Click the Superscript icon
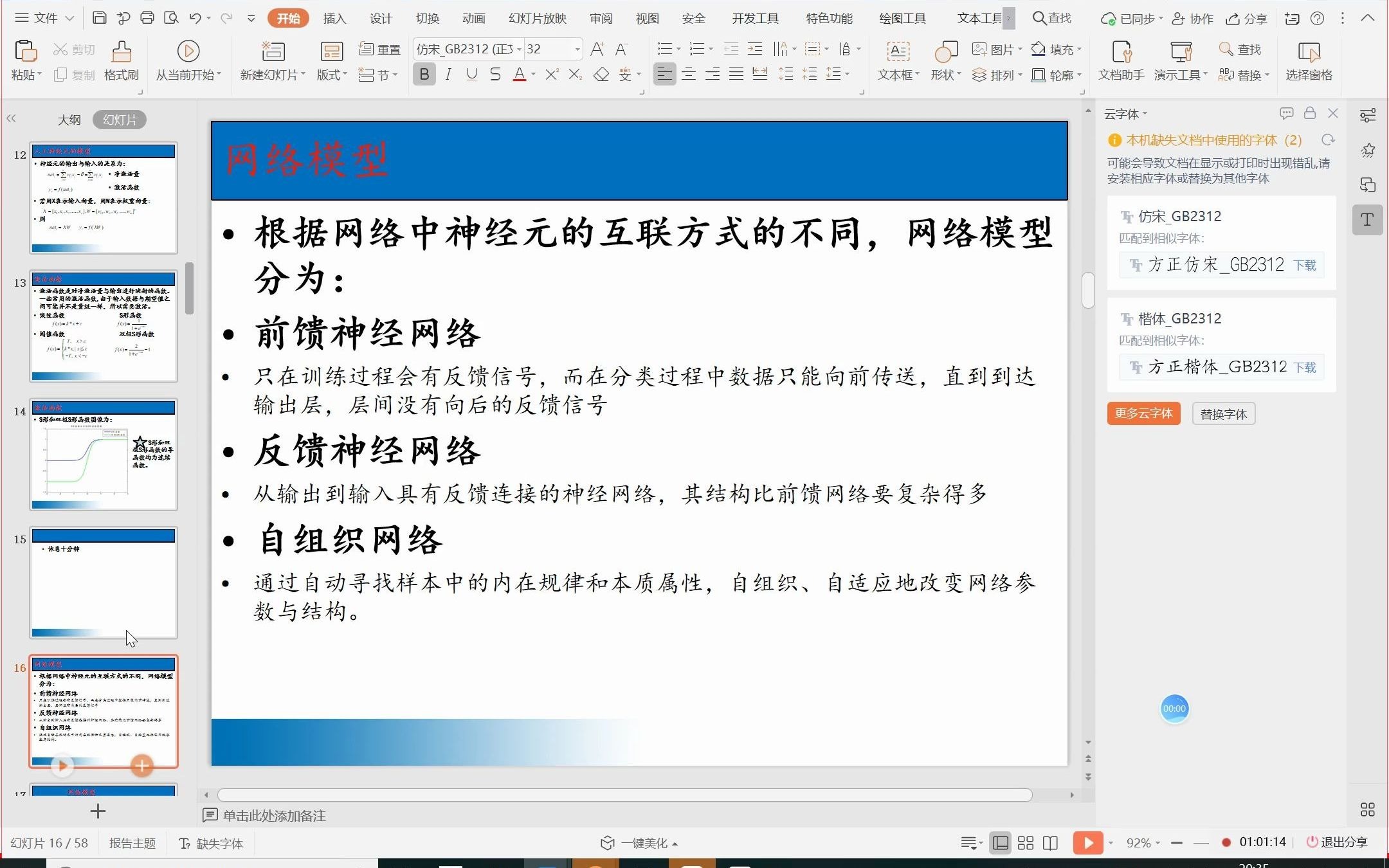Viewport: 1389px width, 868px height. (552, 75)
